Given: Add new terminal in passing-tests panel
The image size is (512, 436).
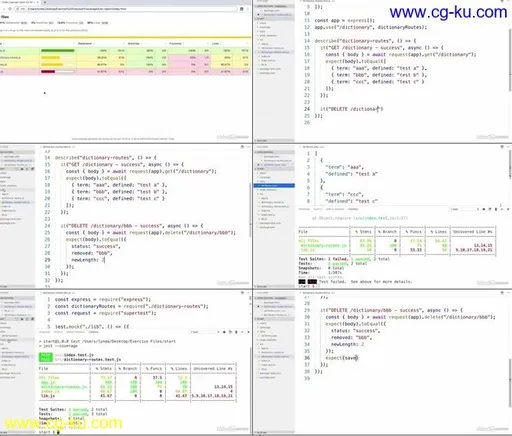Looking at the screenshot, I should point(224,332).
